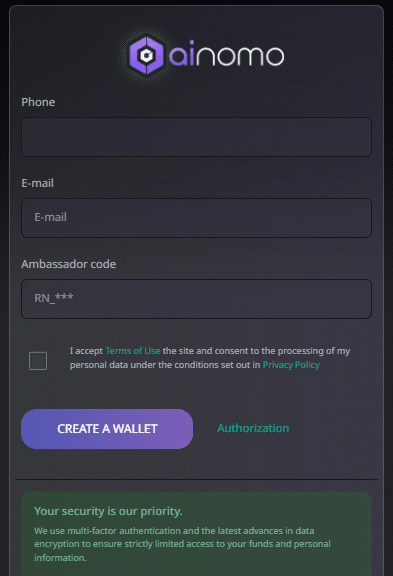
Task: Open the Privacy Policy link
Action: [291, 365]
